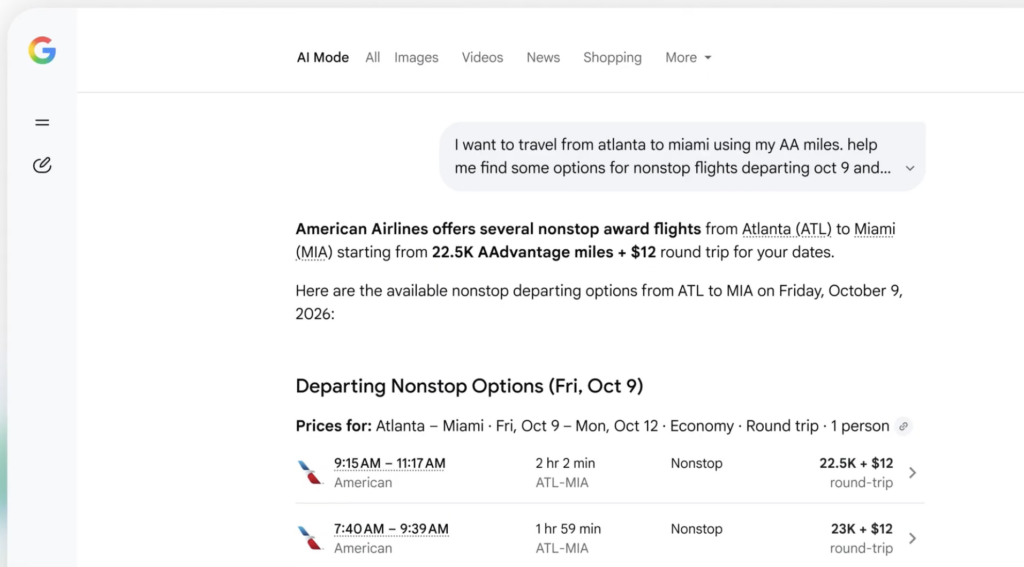Open the Videos tab
The image size is (1024, 567).
pyautogui.click(x=482, y=57)
